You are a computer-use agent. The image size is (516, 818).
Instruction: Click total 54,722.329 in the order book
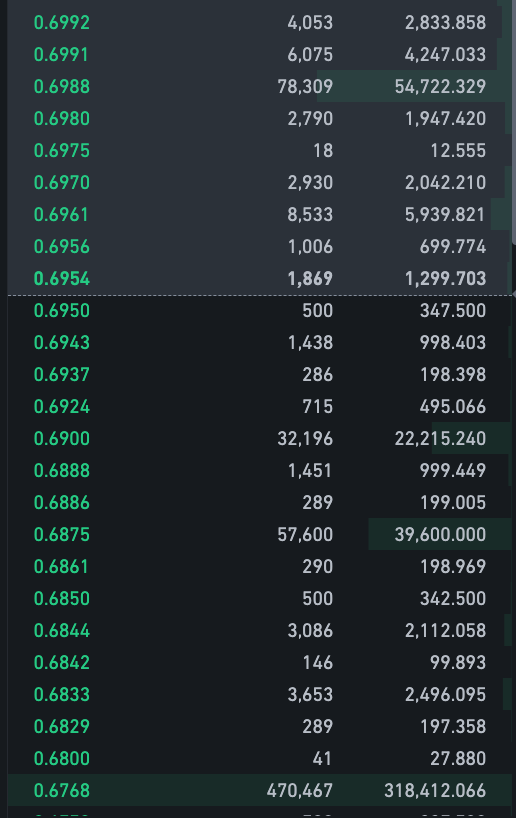[440, 87]
